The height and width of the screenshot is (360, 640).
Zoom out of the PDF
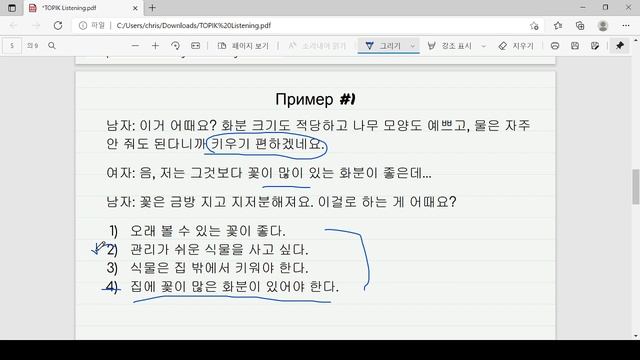click(x=136, y=46)
